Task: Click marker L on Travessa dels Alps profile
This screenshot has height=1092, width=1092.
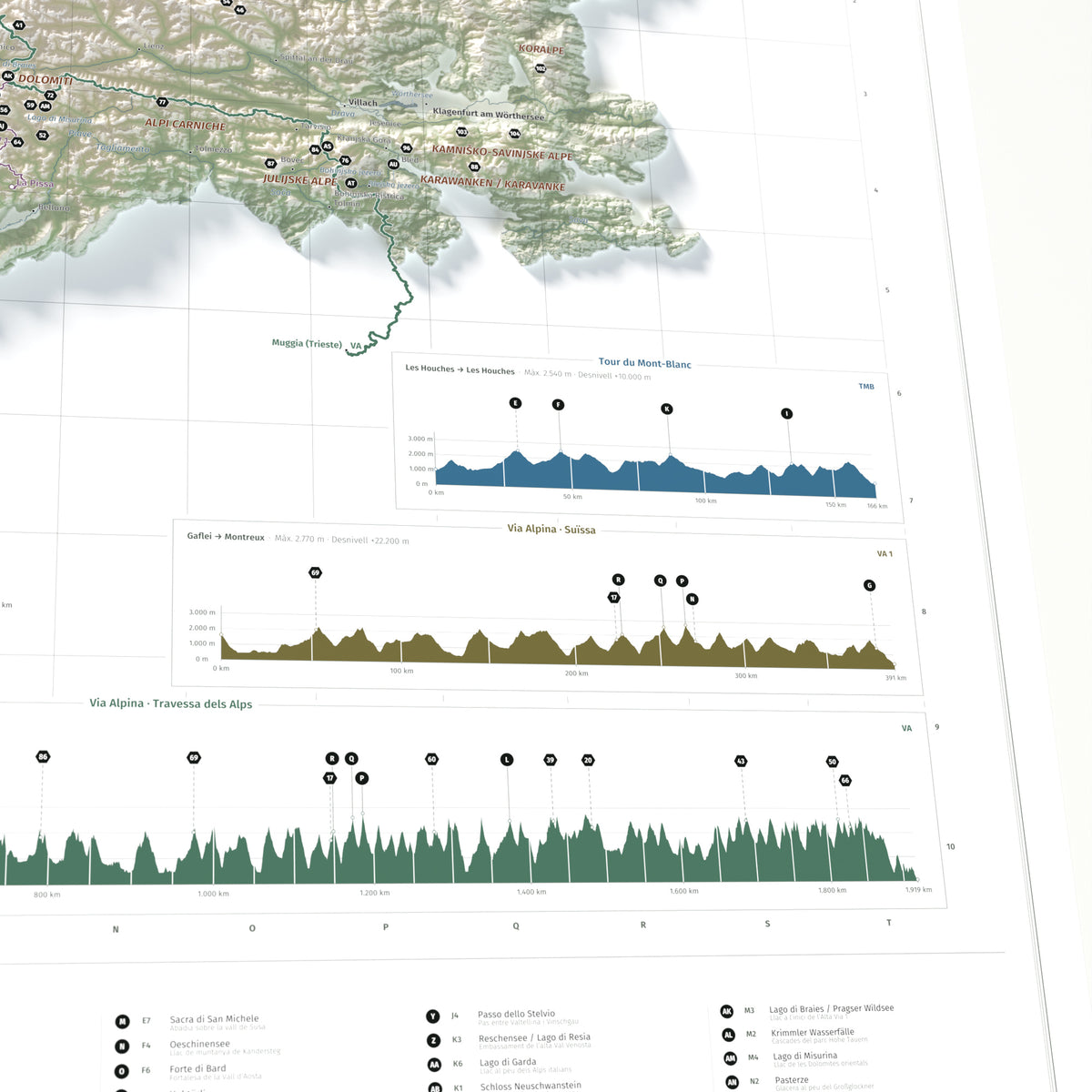Action: point(507,760)
